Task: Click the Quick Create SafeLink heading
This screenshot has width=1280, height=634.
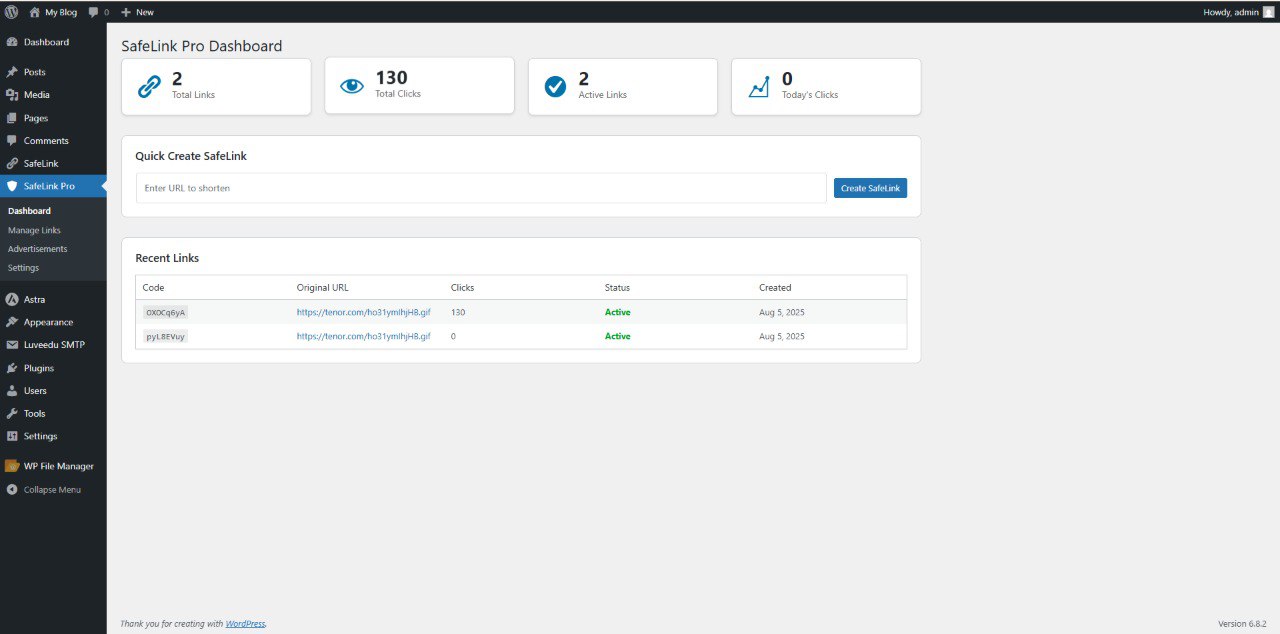Action: point(191,156)
